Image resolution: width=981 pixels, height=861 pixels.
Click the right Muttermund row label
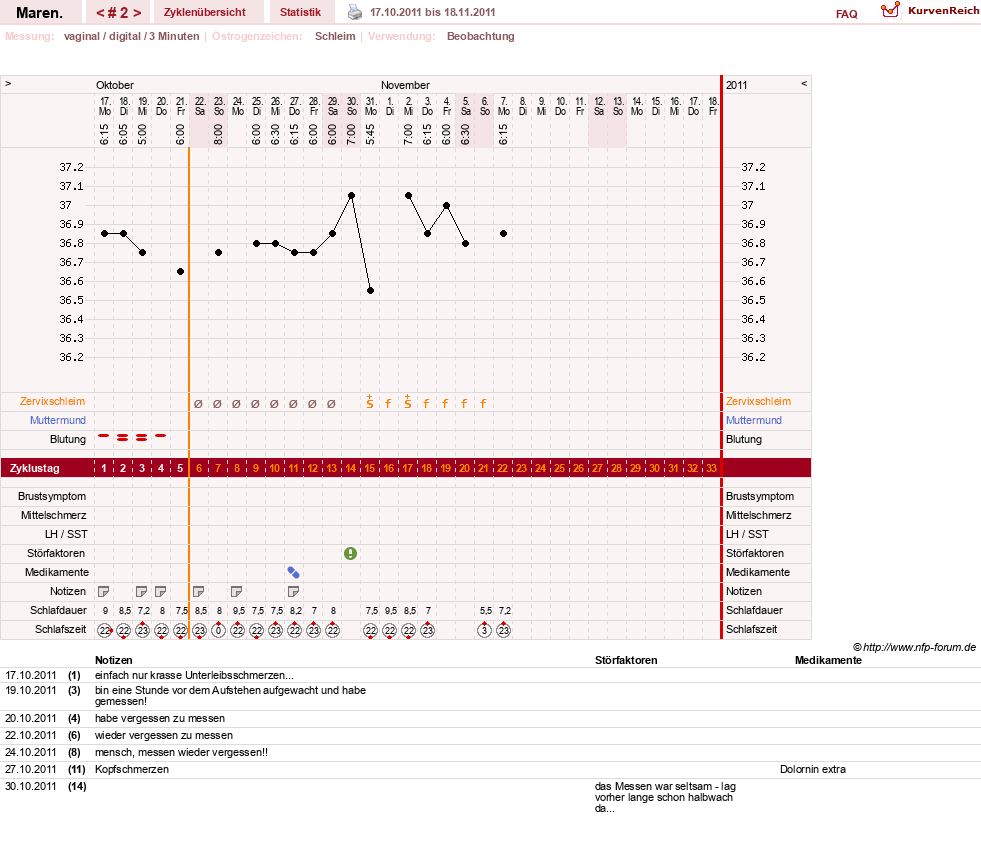[754, 420]
